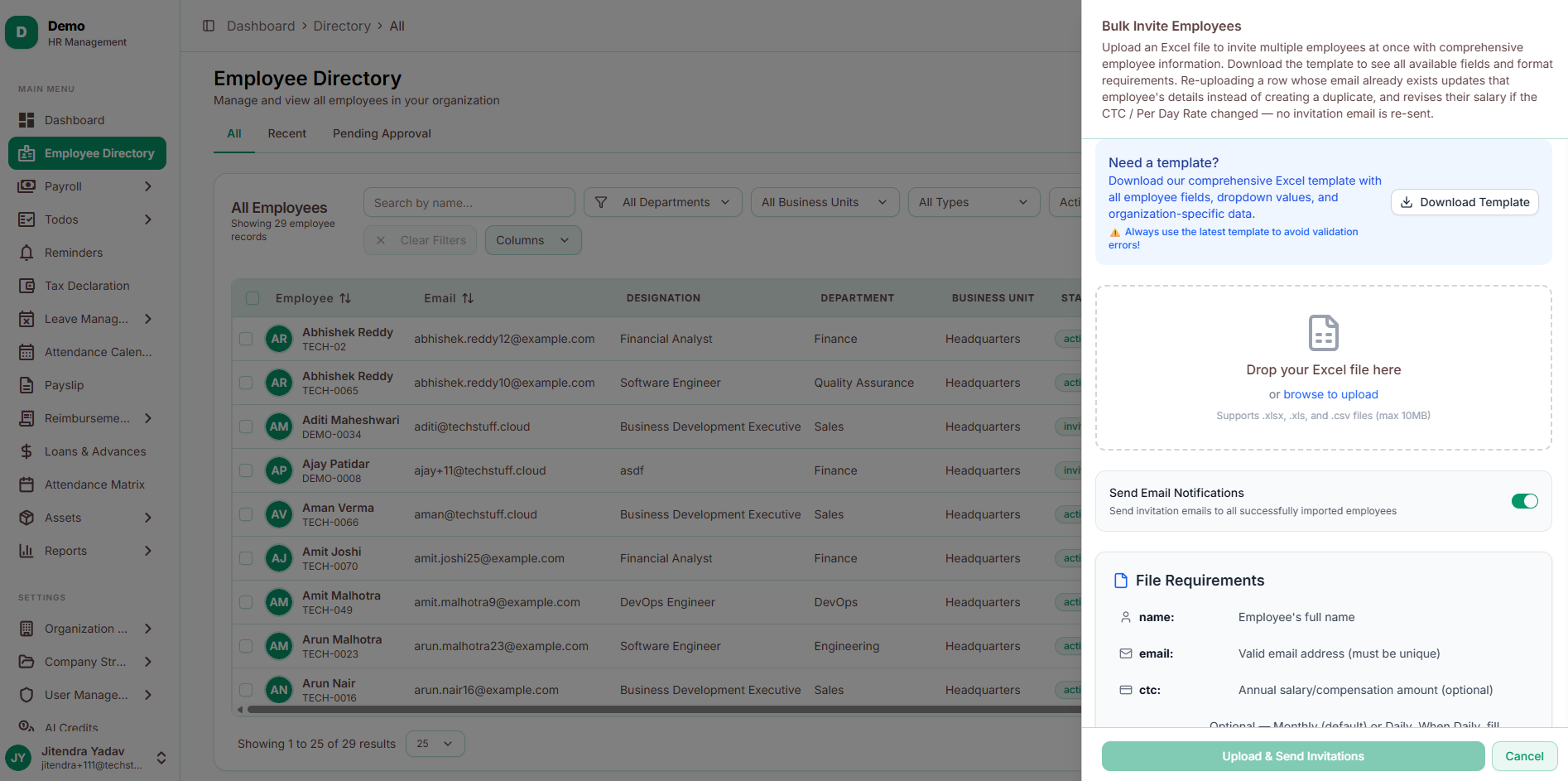Click the Assets box icon

pos(26,518)
